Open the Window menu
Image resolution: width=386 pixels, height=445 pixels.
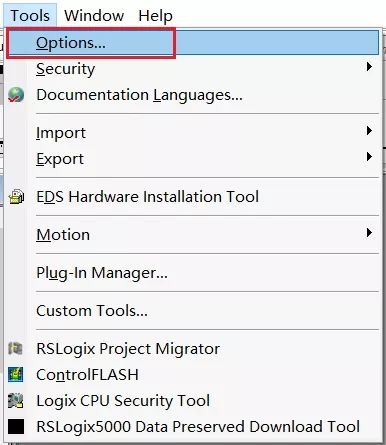(x=94, y=15)
